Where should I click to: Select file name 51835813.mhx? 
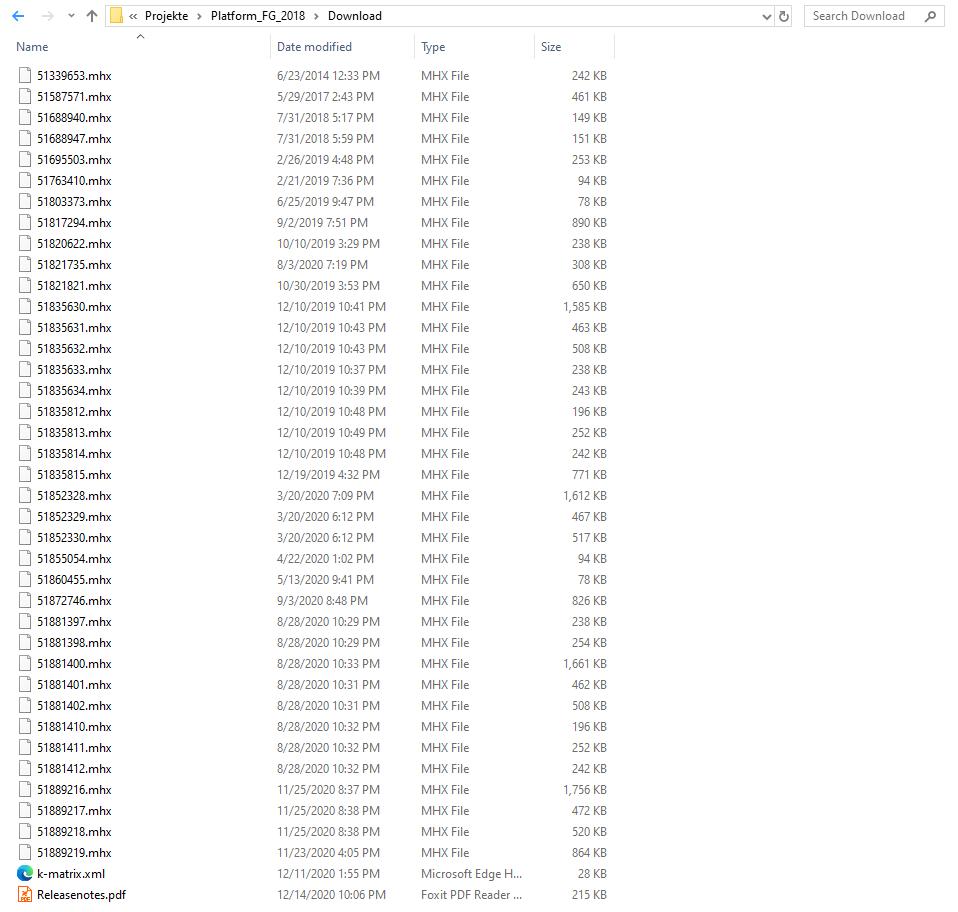pos(74,432)
